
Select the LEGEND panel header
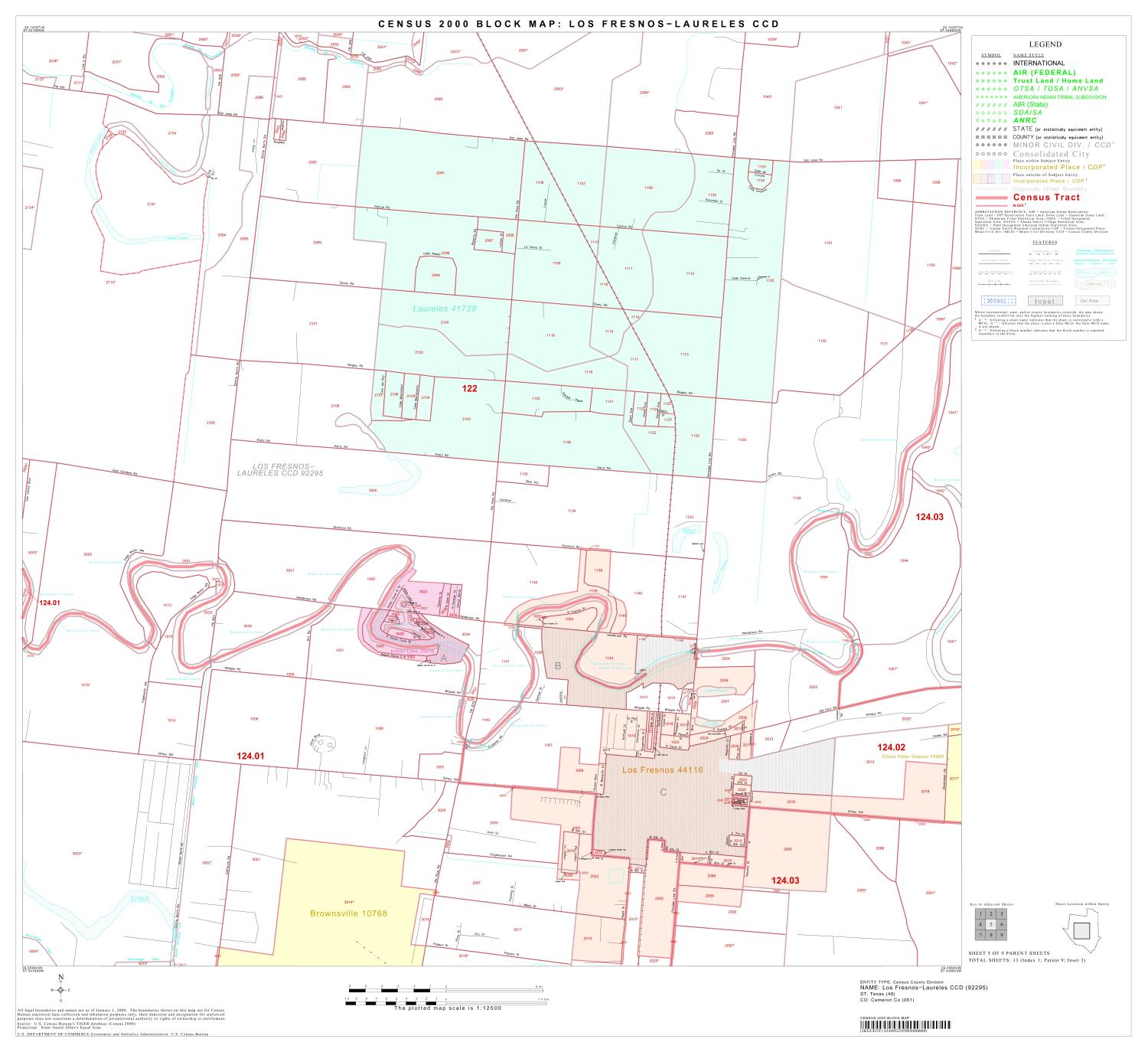click(x=1046, y=44)
